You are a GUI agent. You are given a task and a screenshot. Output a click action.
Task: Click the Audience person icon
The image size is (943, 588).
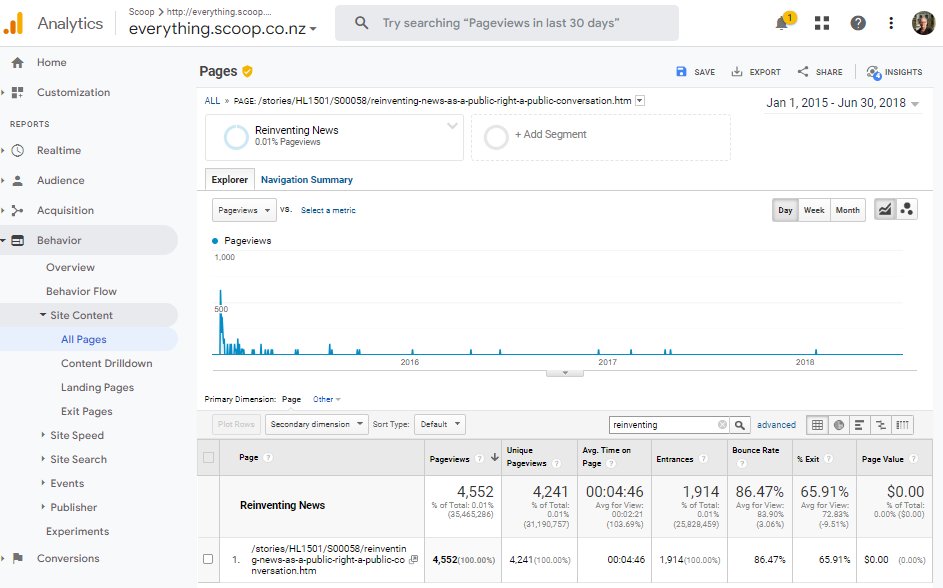tap(17, 180)
